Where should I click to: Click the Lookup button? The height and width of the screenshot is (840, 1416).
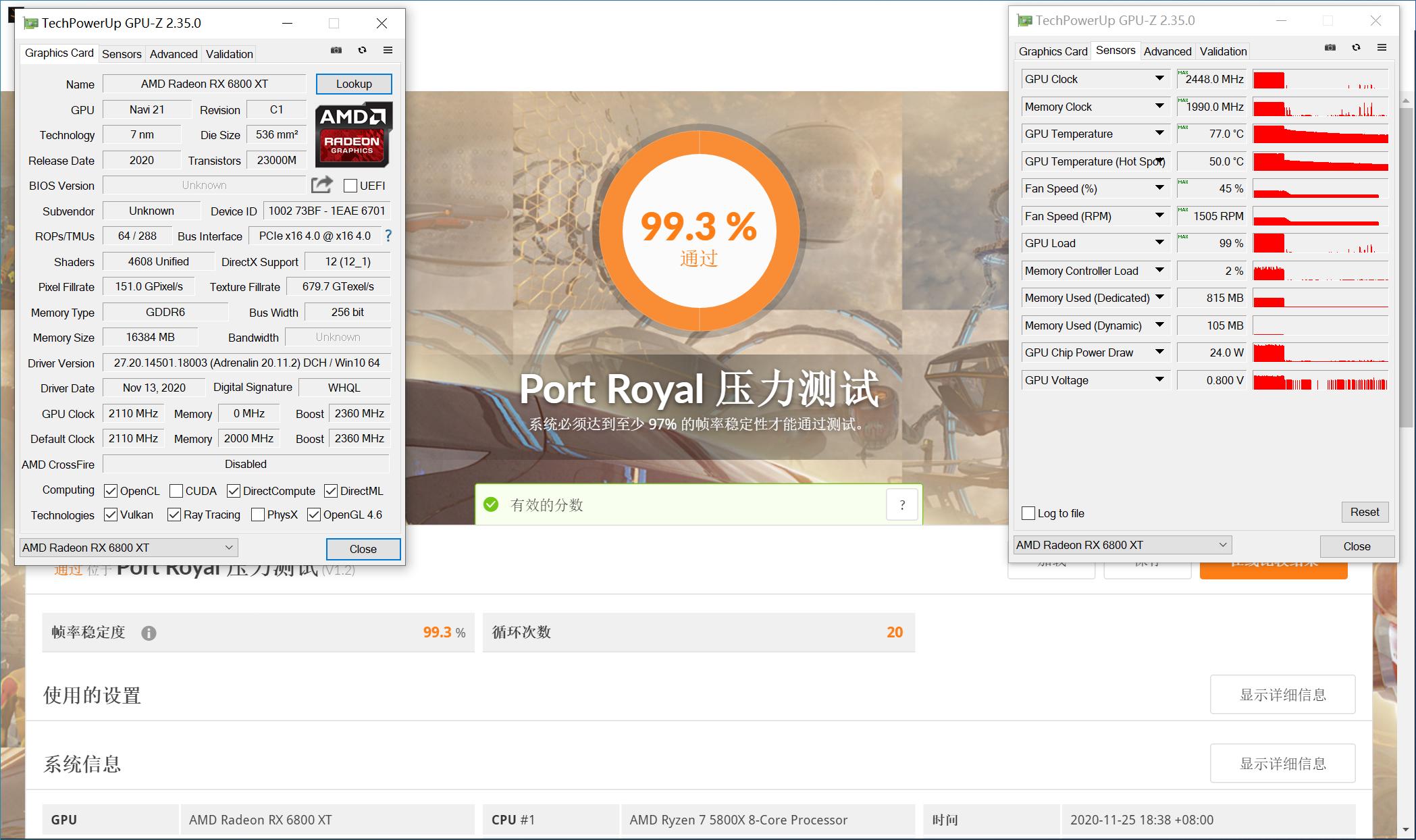[x=353, y=83]
